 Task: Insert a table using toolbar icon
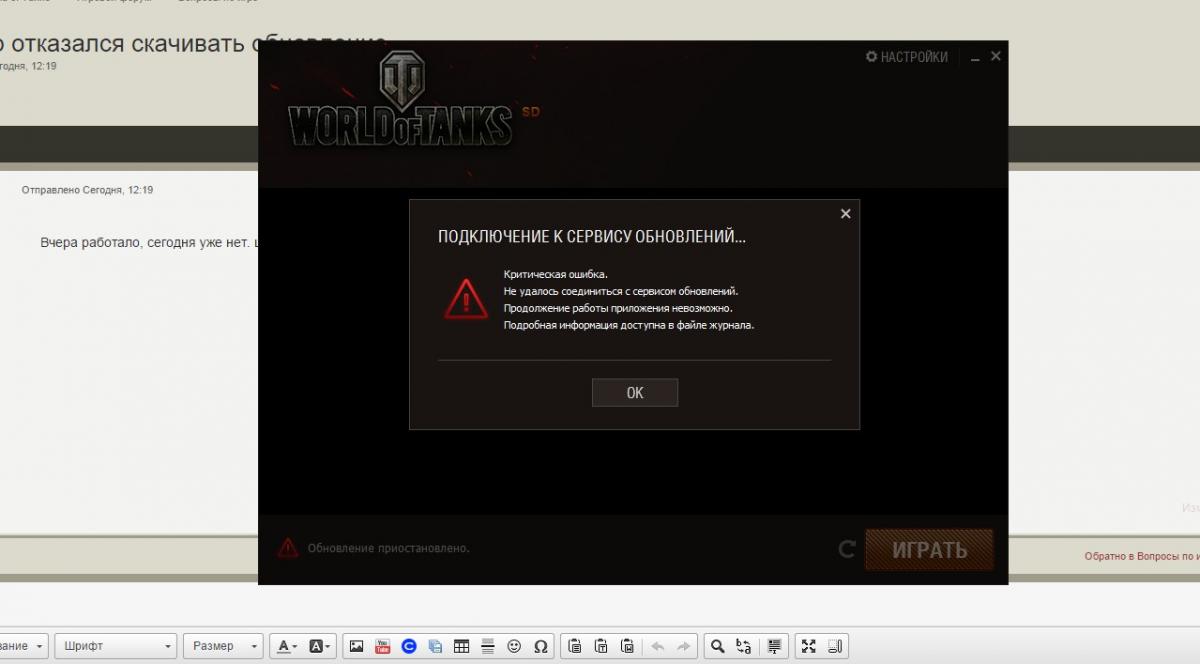tap(461, 646)
